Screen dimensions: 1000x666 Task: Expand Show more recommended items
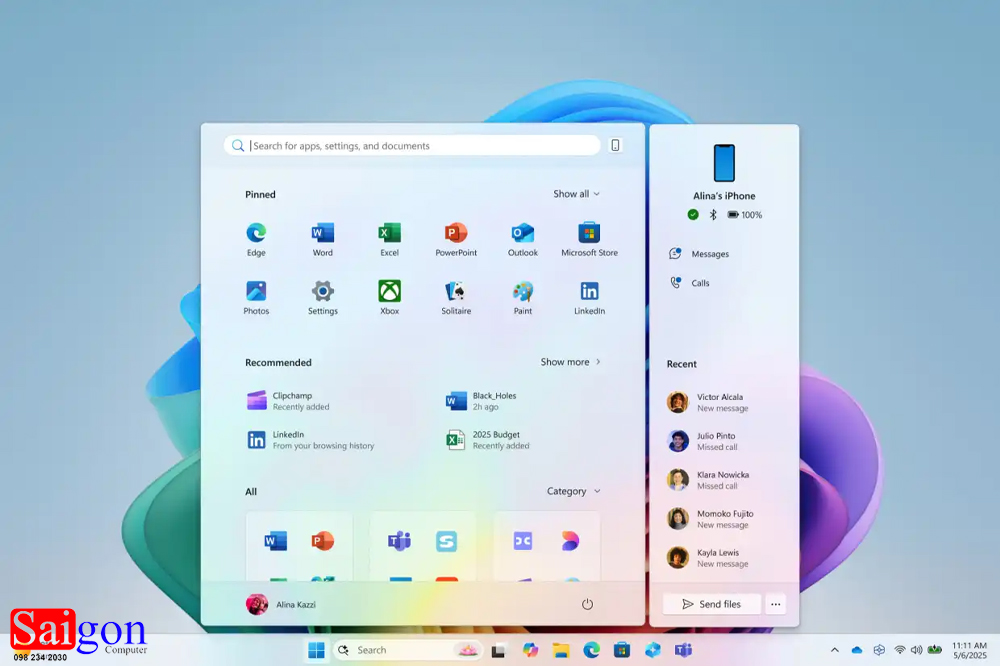[571, 362]
